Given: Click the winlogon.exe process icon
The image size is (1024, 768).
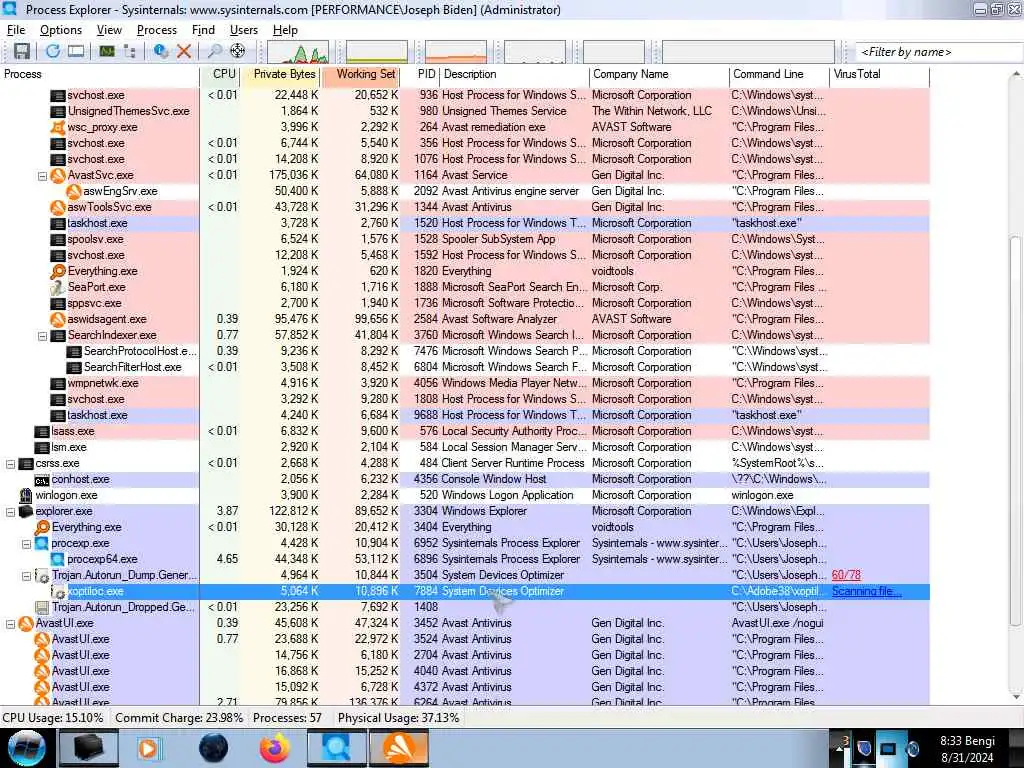Looking at the screenshot, I should (26, 496).
